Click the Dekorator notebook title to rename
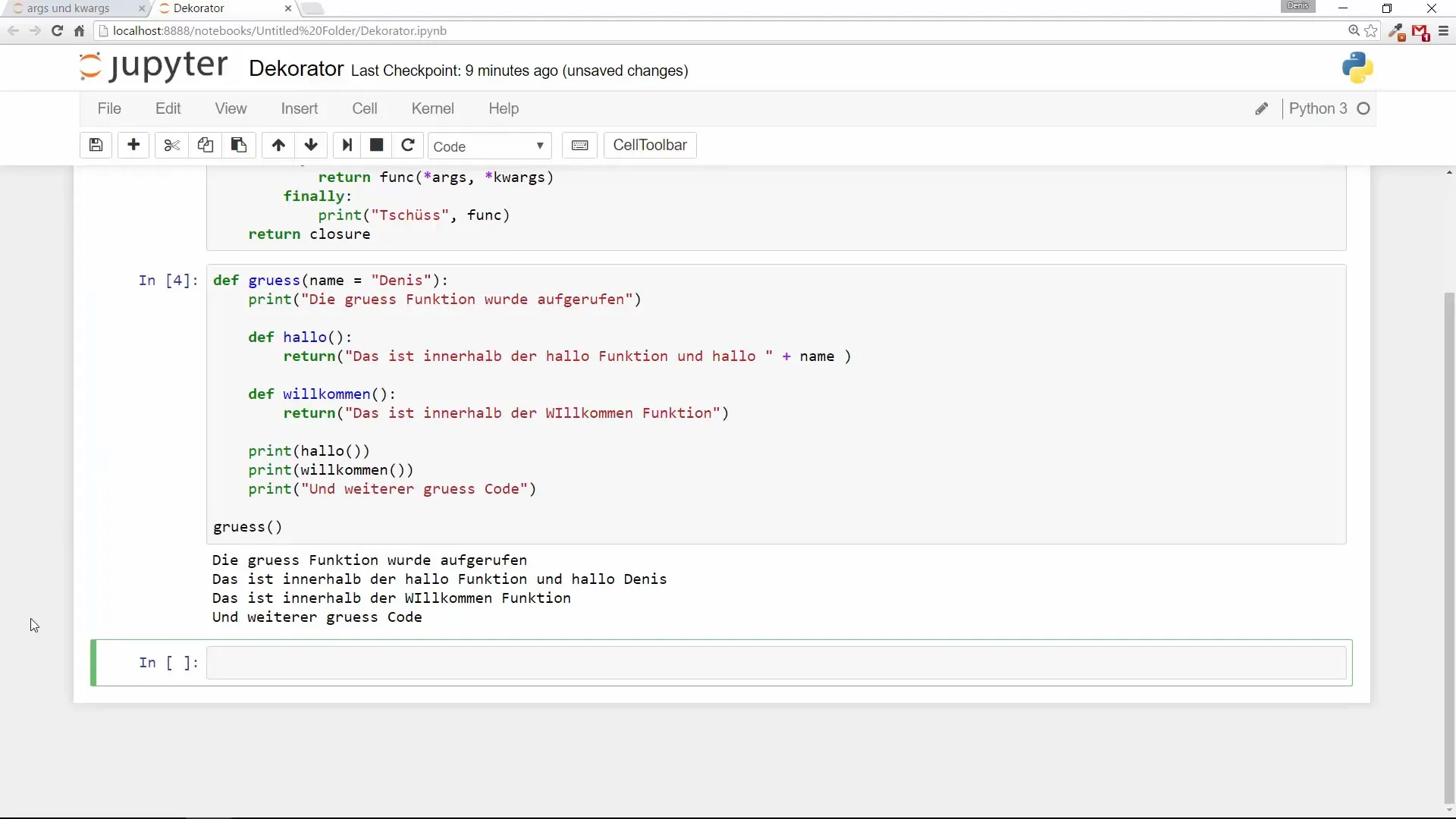The width and height of the screenshot is (1456, 819). tap(296, 69)
